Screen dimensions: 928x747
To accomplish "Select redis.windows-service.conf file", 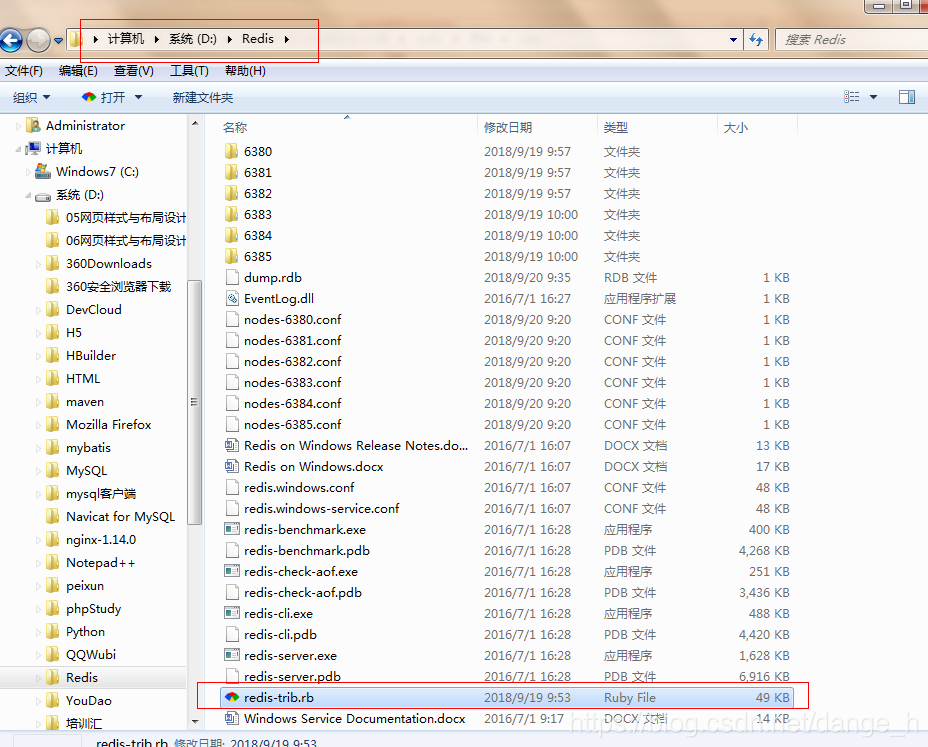I will pos(321,508).
